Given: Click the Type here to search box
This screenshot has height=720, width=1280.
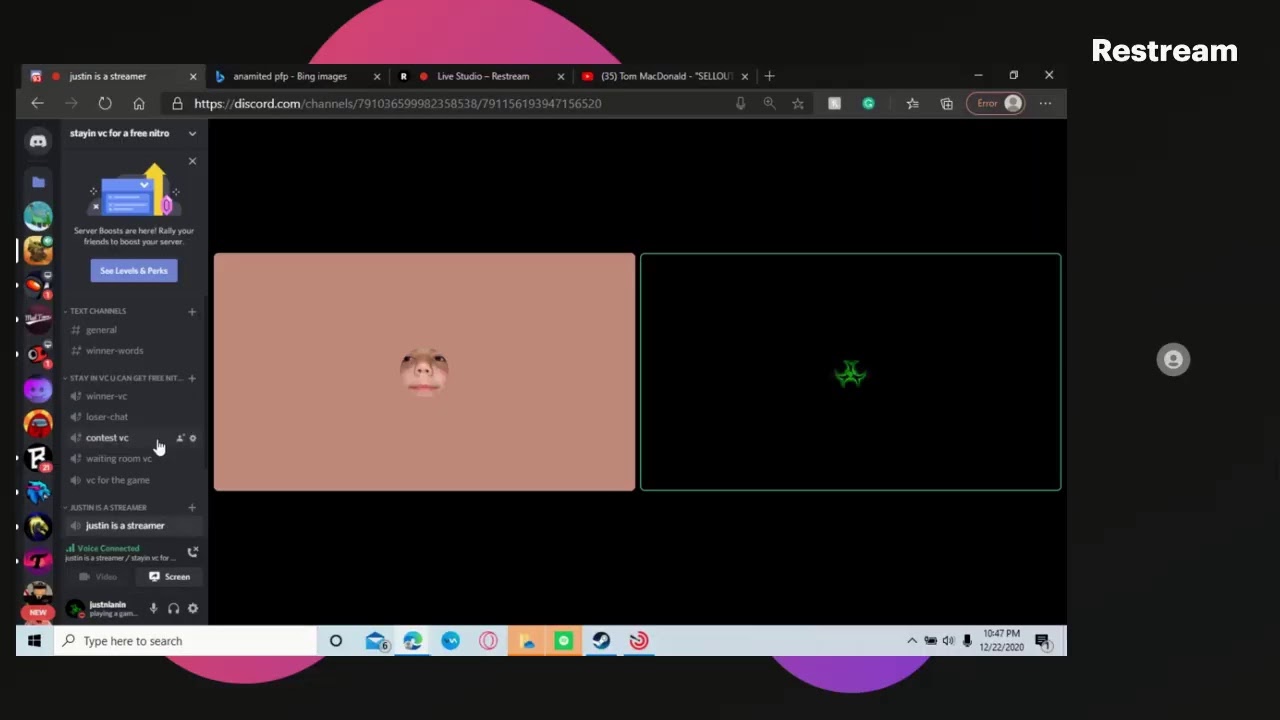Looking at the screenshot, I should click(x=185, y=641).
